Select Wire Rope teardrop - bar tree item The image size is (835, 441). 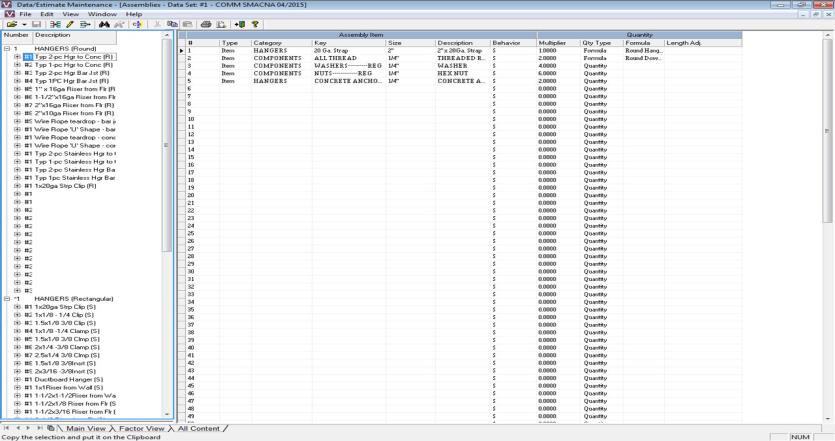[75, 121]
